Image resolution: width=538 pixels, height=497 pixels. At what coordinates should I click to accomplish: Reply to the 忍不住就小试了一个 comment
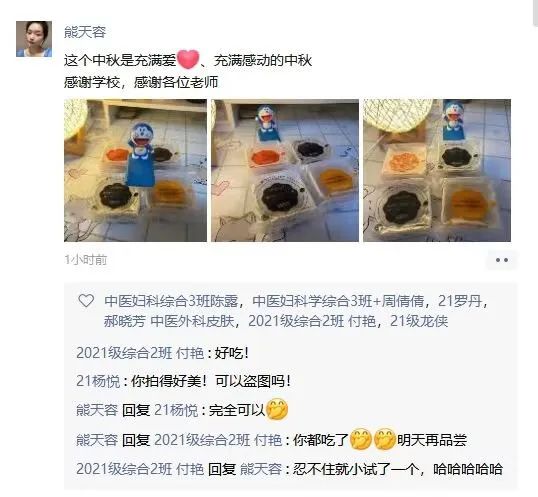click(x=289, y=469)
